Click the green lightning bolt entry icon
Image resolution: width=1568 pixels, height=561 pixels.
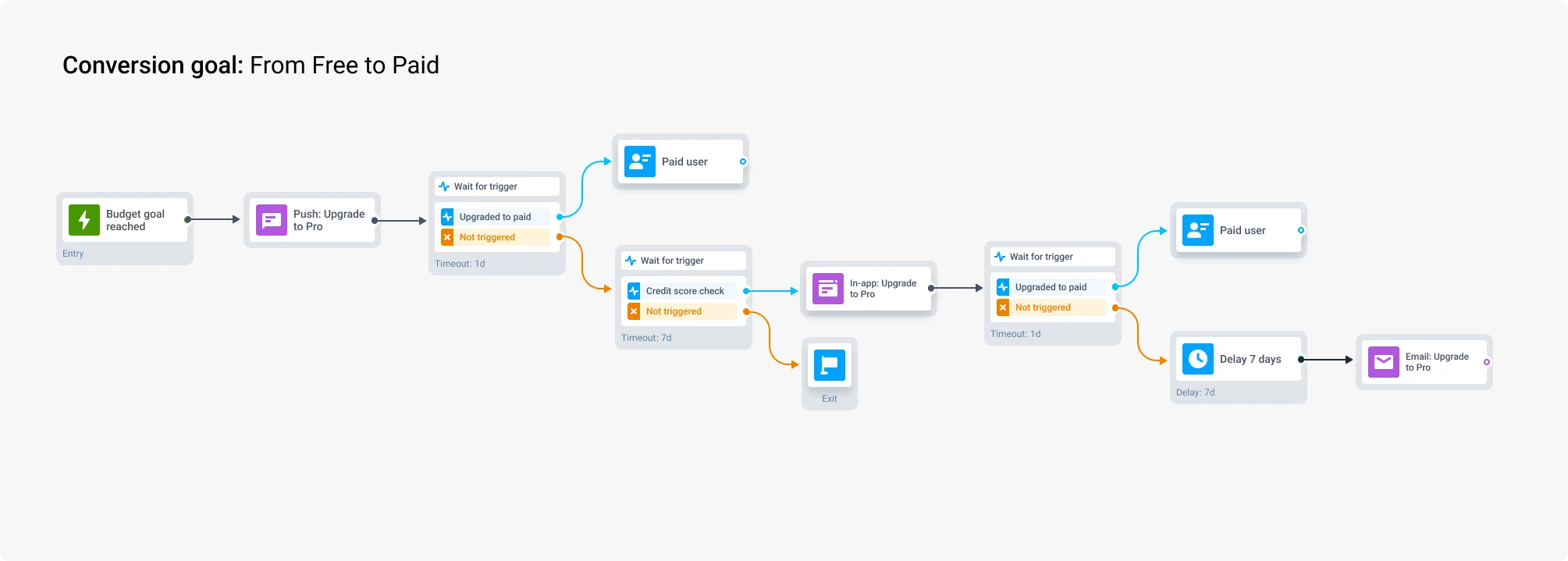[84, 220]
